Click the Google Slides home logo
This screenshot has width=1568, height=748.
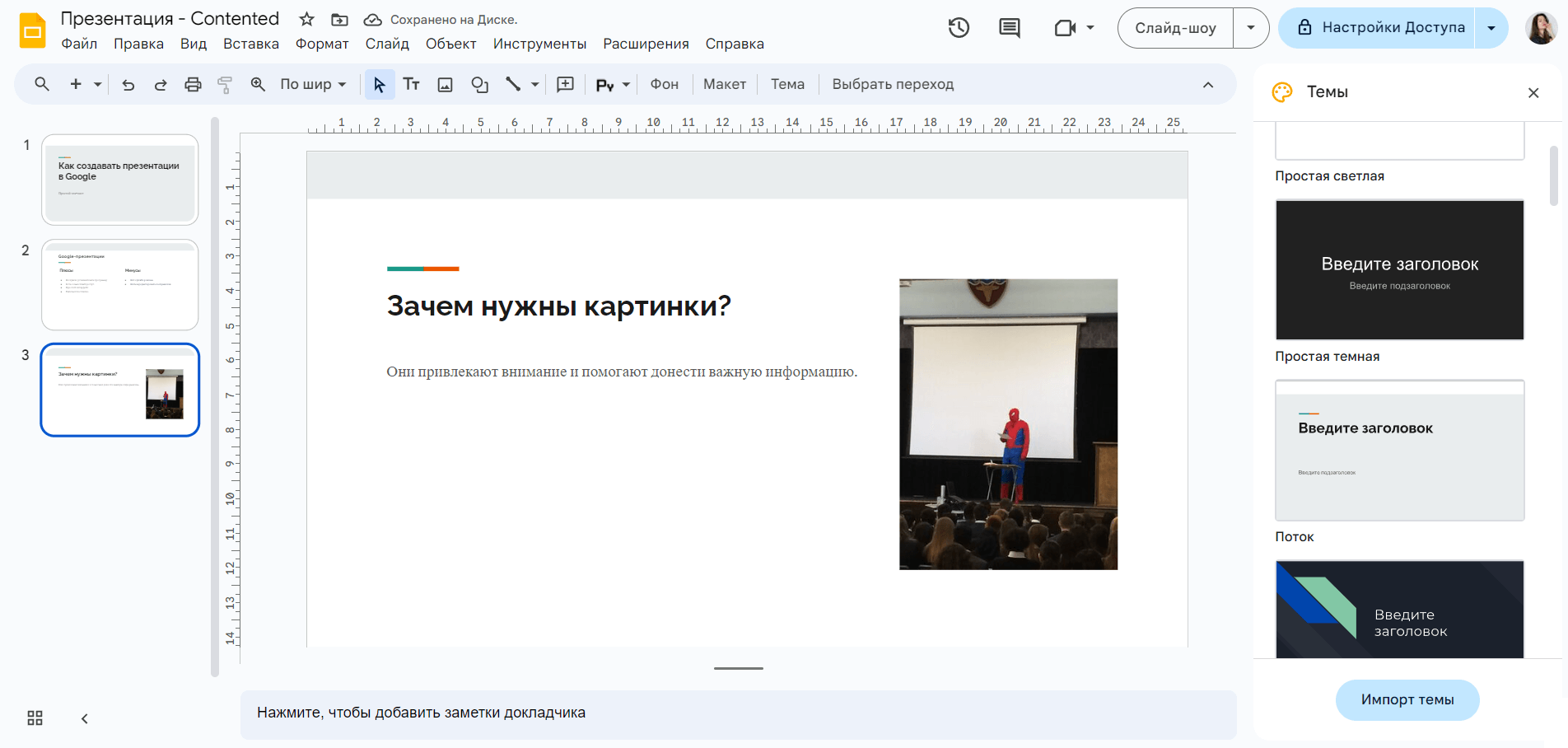[32, 30]
